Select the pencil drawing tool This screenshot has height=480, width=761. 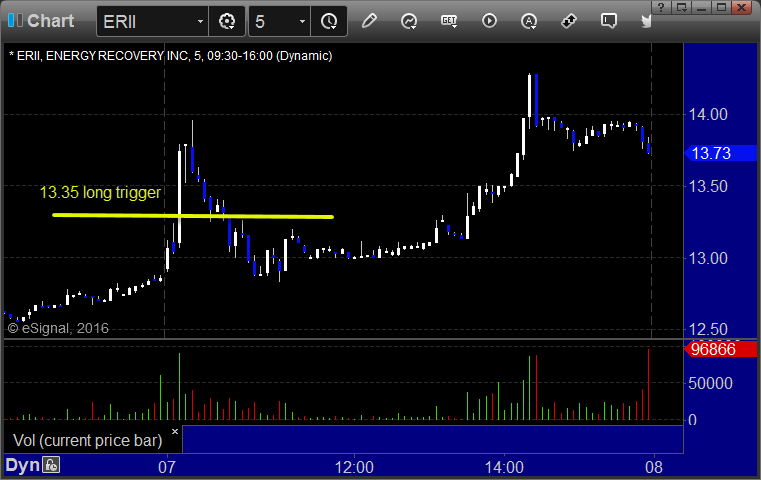(x=369, y=21)
